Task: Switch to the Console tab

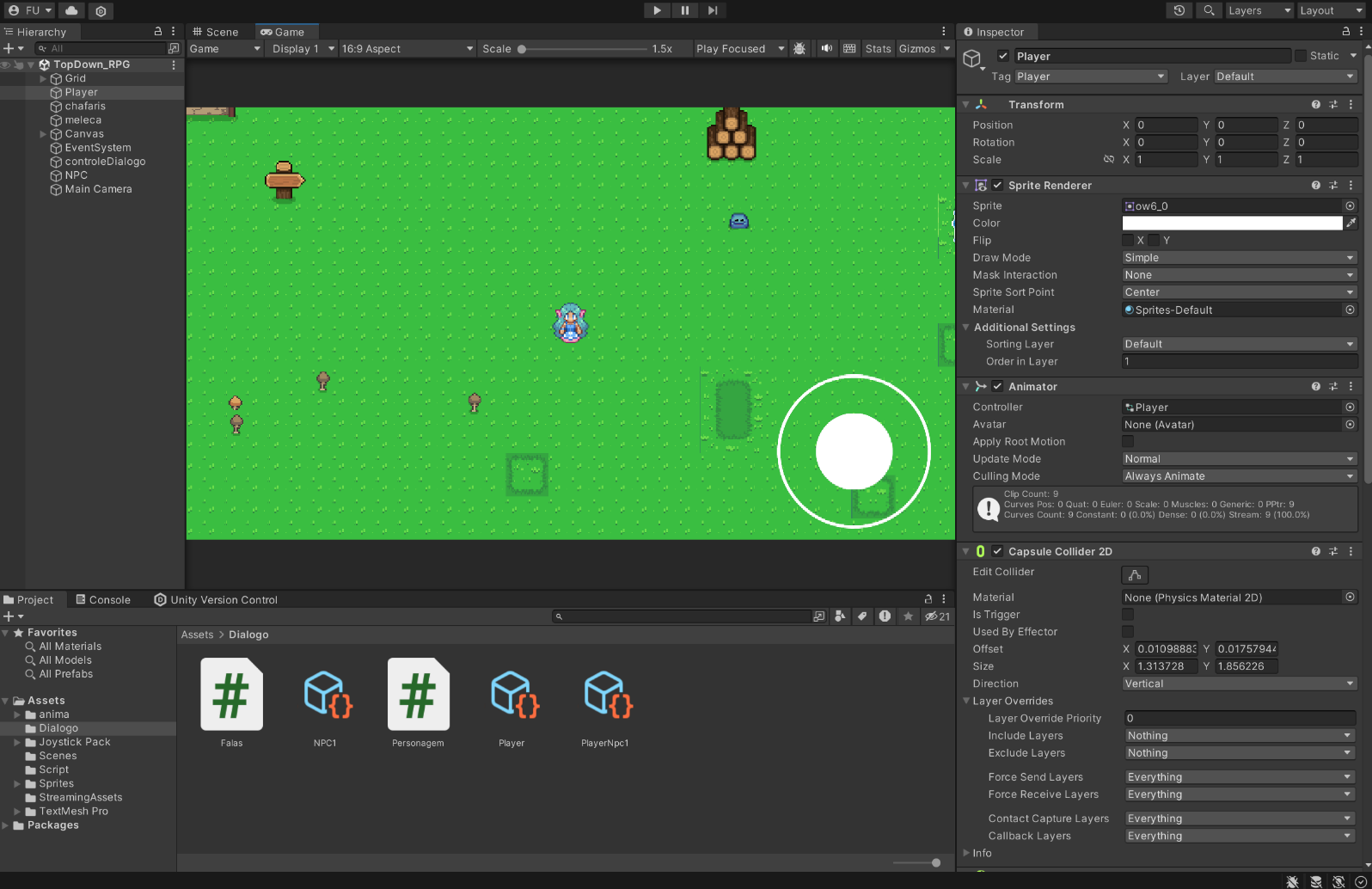Action: pos(103,599)
